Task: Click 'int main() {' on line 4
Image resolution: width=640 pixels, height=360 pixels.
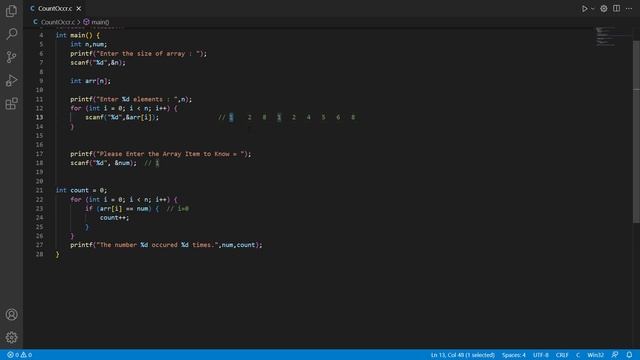Action: (x=78, y=36)
